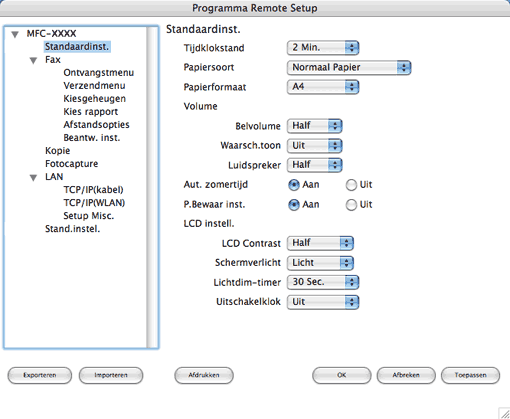
Task: Click the Exporteren button
Action: tap(40, 375)
